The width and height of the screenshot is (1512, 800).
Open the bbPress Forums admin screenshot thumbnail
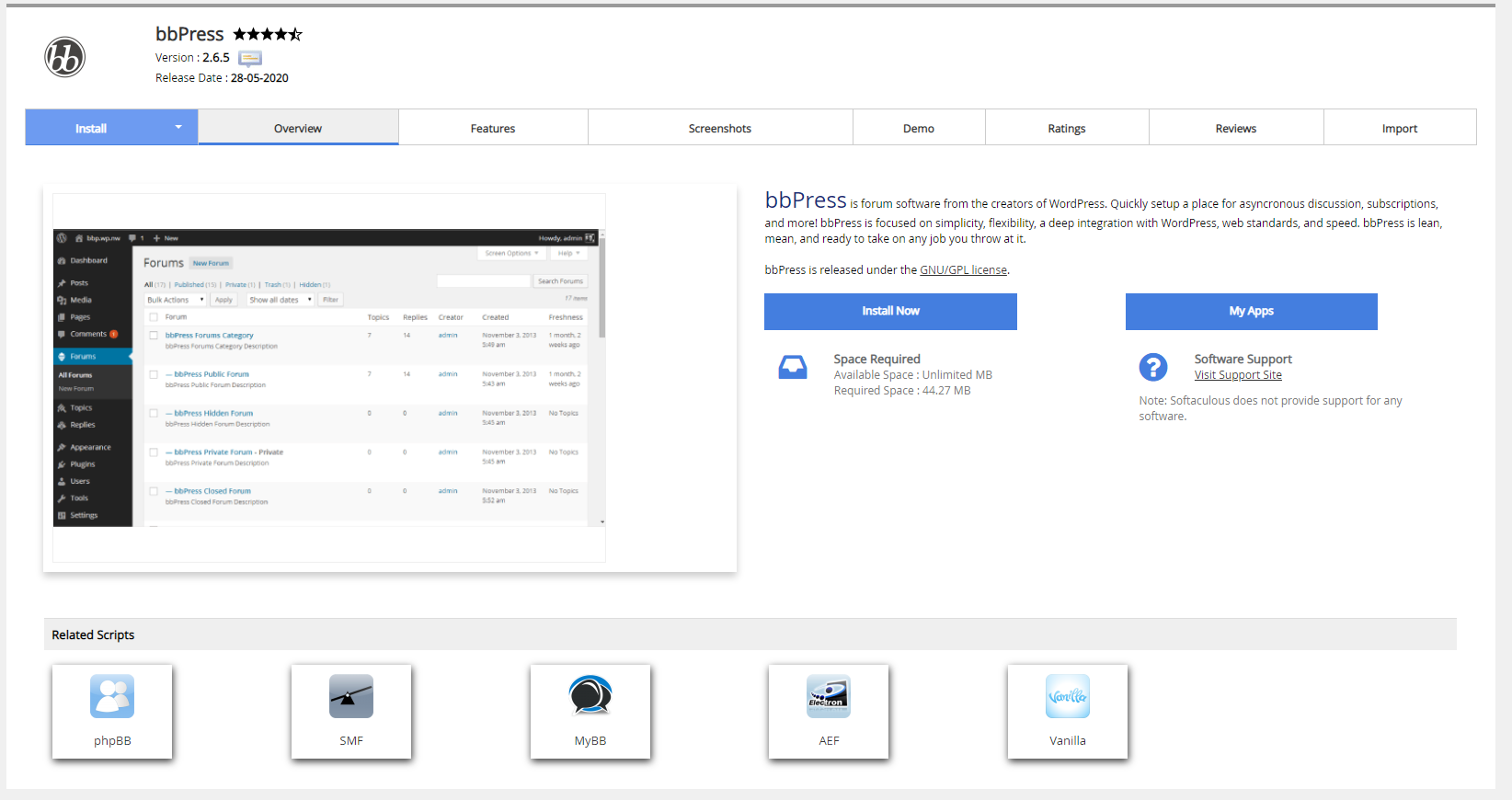pyautogui.click(x=329, y=377)
